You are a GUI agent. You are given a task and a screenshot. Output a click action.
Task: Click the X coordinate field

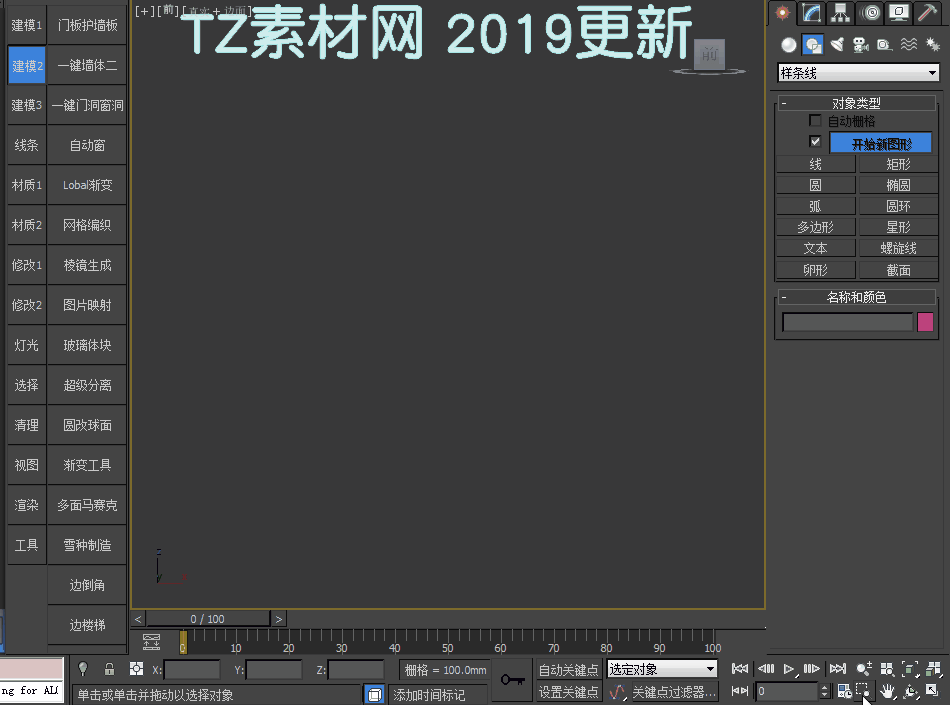pyautogui.click(x=192, y=670)
